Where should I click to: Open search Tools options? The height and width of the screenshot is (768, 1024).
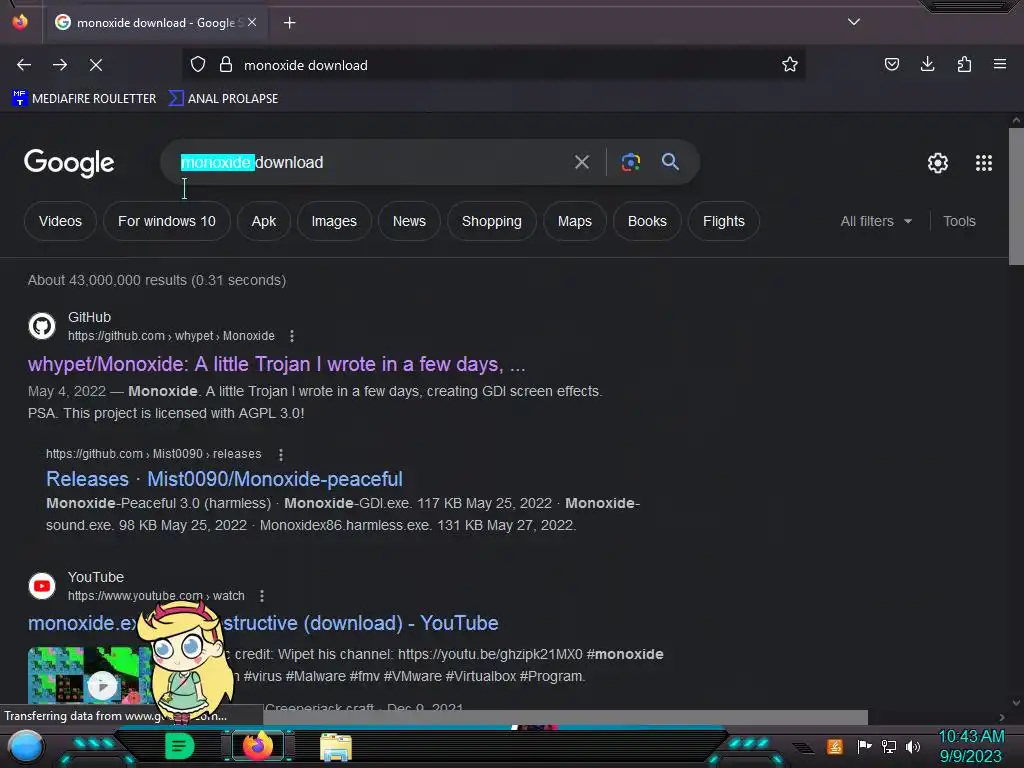click(x=959, y=221)
